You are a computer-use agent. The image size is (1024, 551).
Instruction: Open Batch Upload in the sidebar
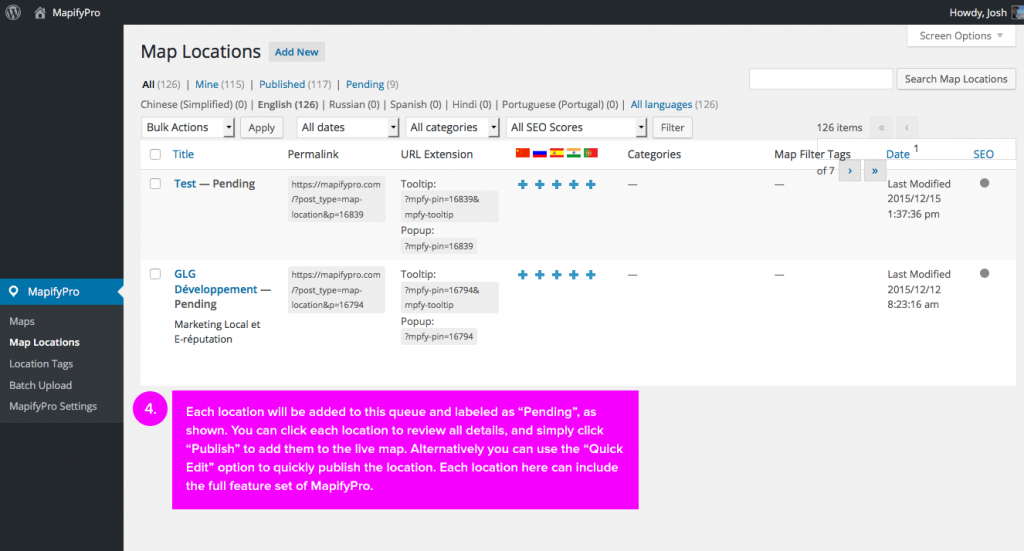point(40,385)
